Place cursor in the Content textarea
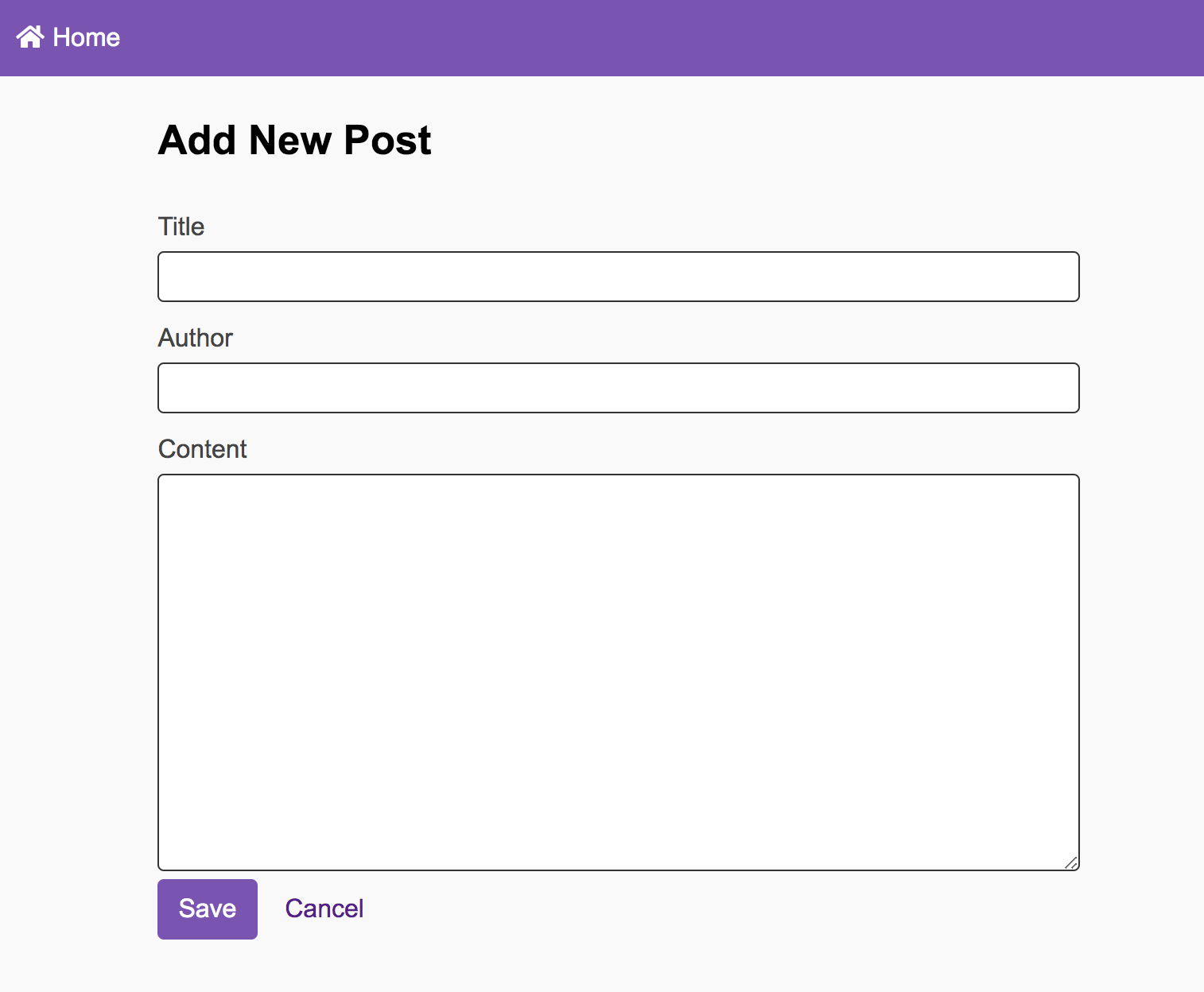1204x992 pixels. (x=618, y=672)
